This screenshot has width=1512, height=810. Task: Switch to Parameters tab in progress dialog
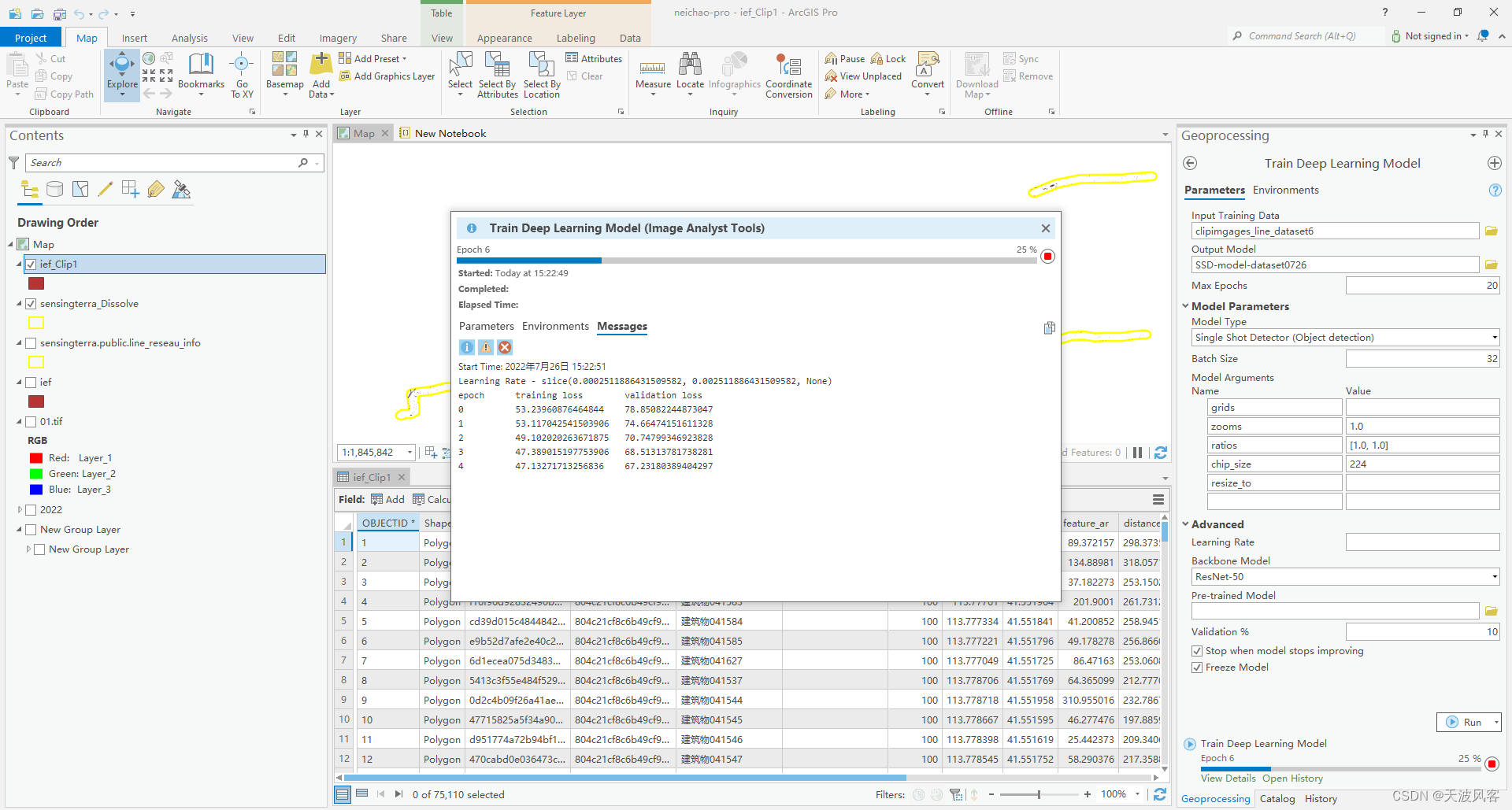[486, 326]
